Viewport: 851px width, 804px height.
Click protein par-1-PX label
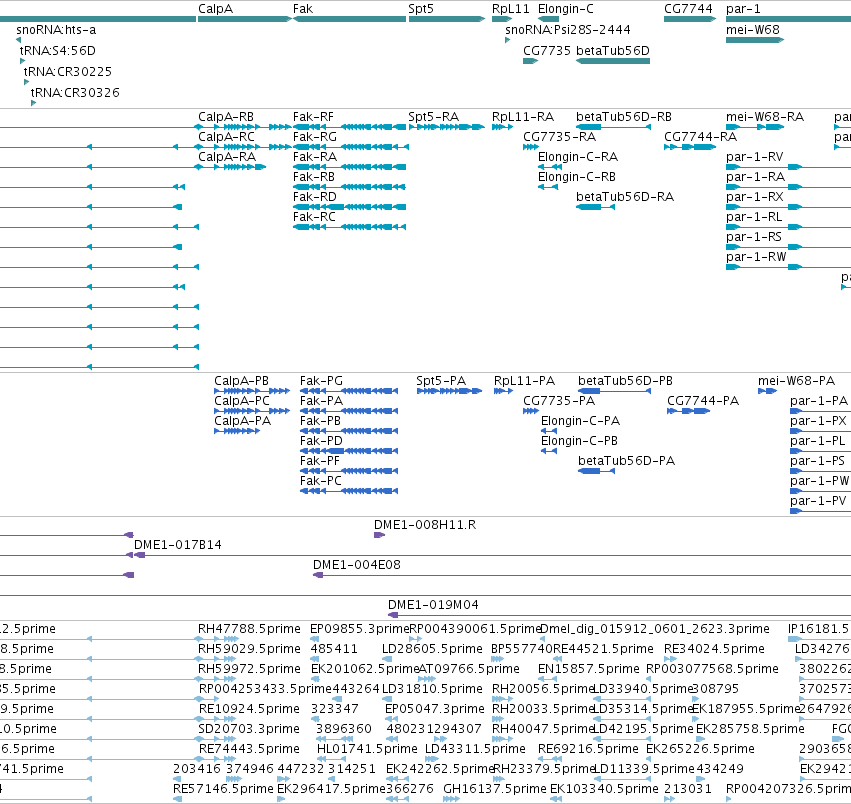point(818,421)
